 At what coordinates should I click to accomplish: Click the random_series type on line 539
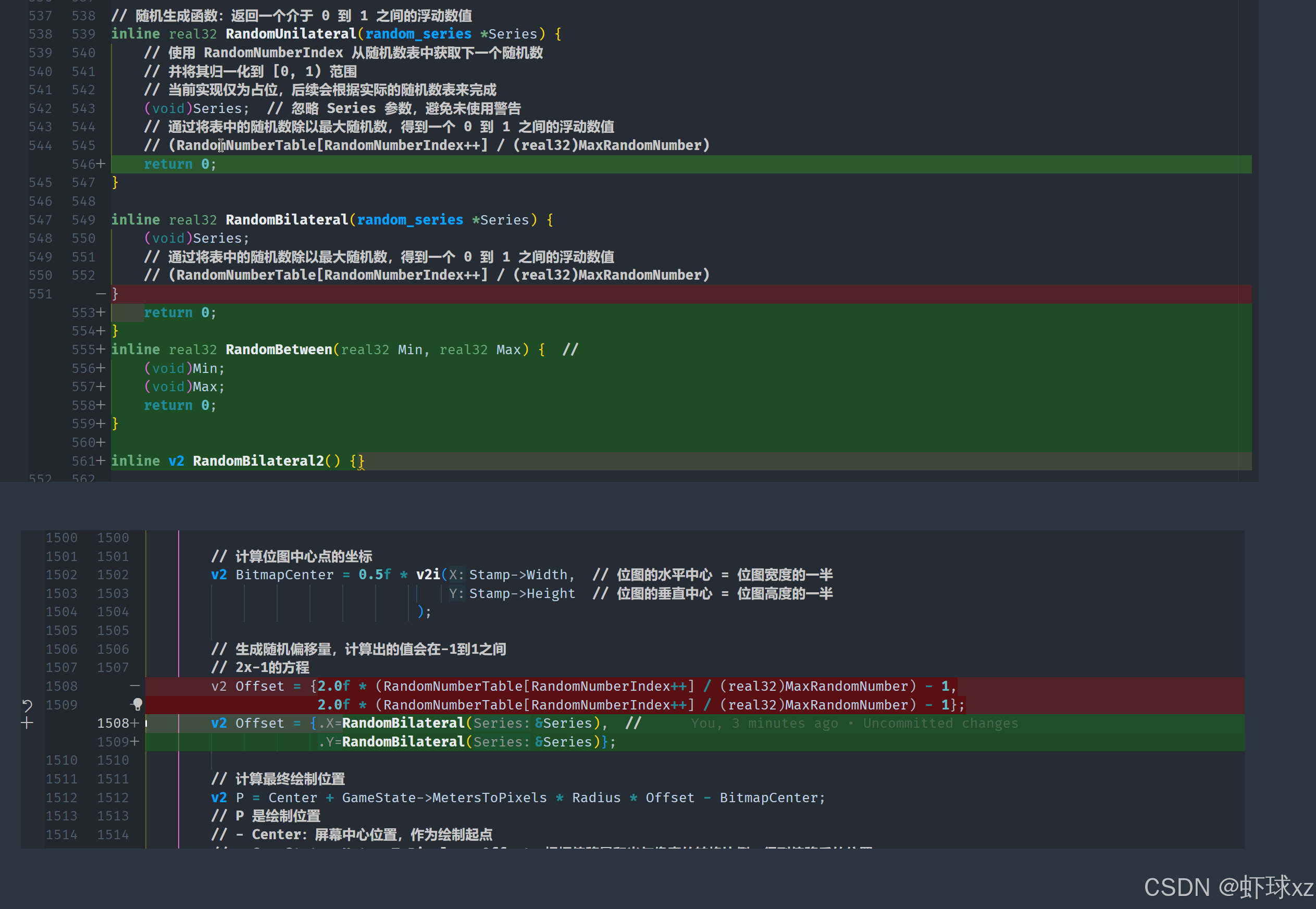pos(418,34)
